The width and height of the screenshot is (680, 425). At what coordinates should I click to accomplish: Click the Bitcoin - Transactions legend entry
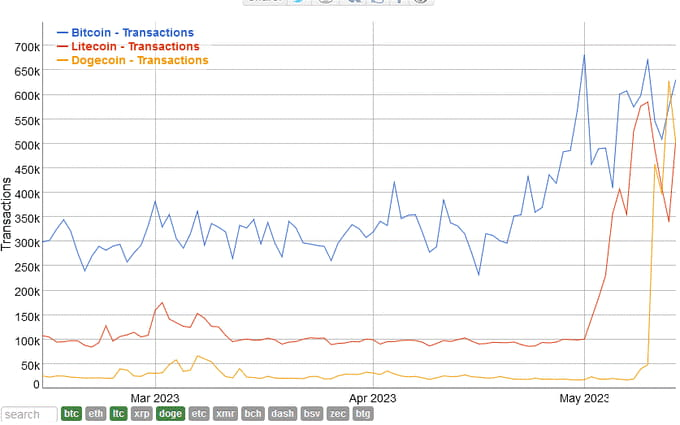pos(125,33)
